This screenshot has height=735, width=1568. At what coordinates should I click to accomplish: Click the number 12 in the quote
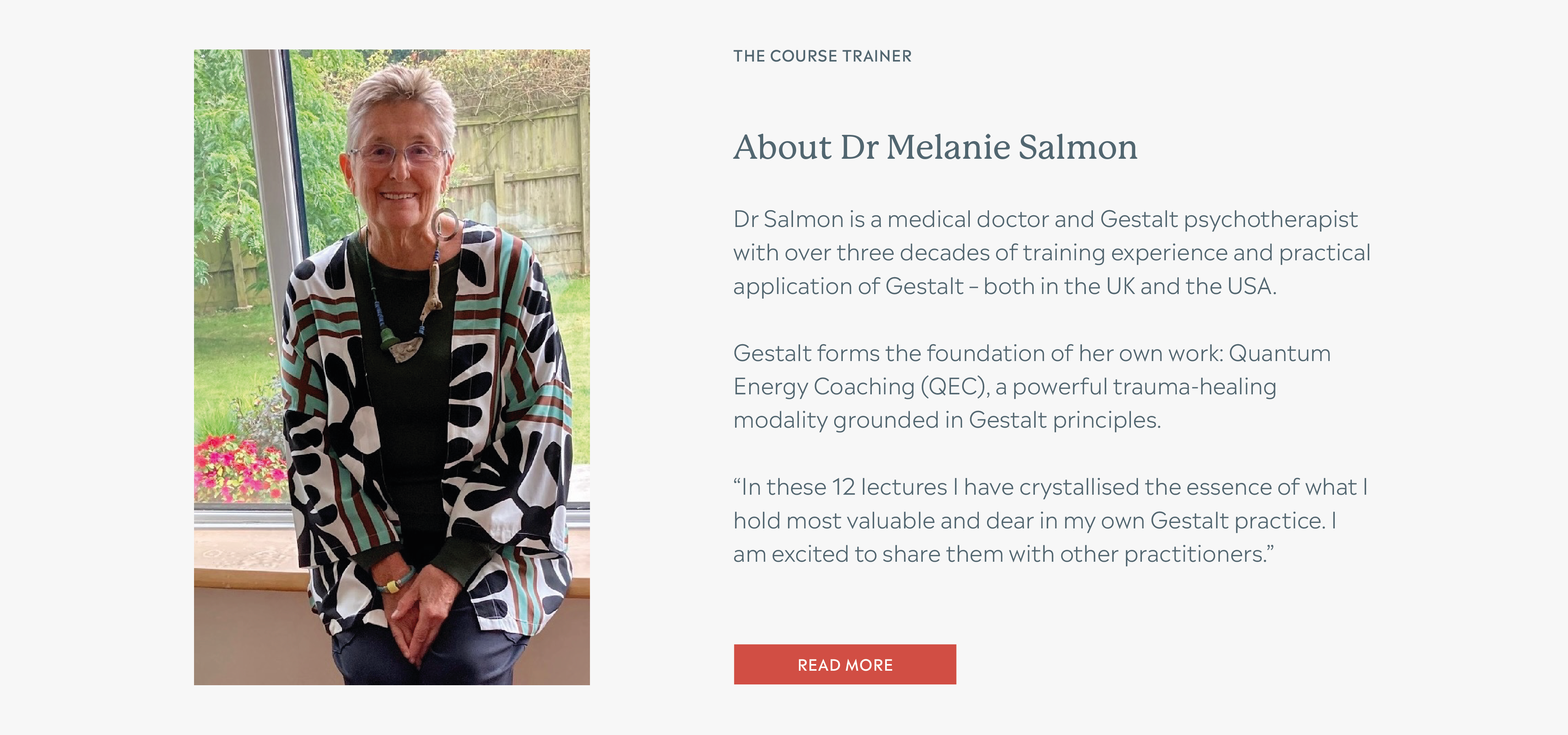point(844,487)
